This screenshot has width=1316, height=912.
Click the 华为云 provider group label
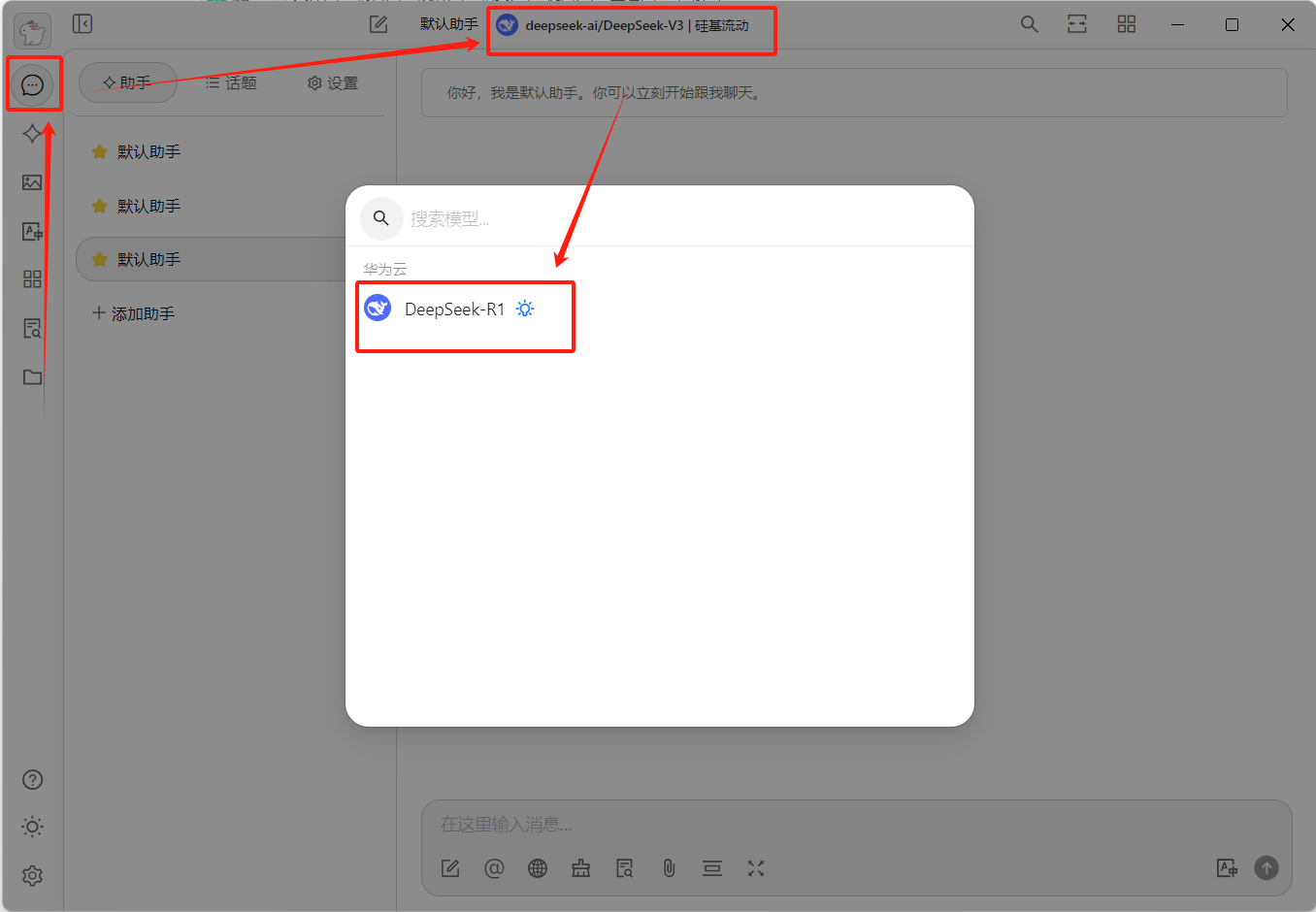click(385, 269)
